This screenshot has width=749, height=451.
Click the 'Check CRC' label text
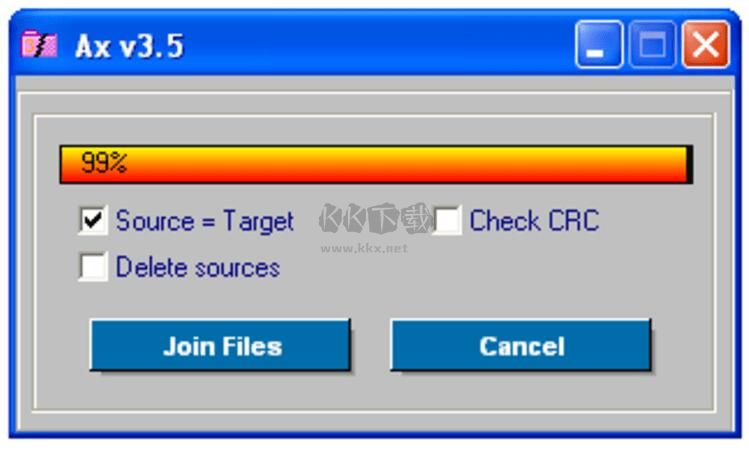pos(534,221)
